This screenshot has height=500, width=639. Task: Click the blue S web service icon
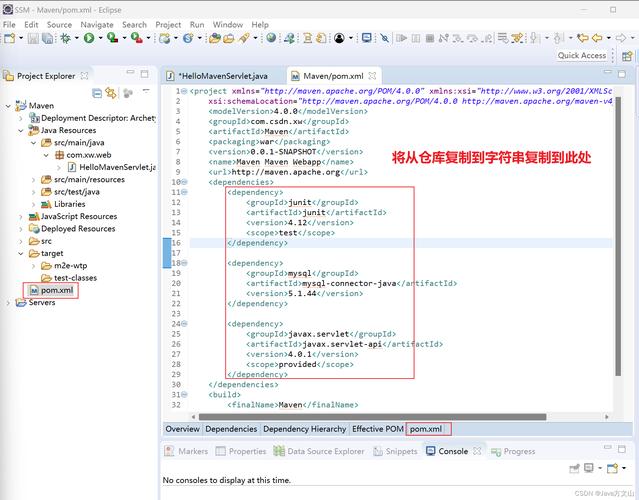[x=188, y=38]
